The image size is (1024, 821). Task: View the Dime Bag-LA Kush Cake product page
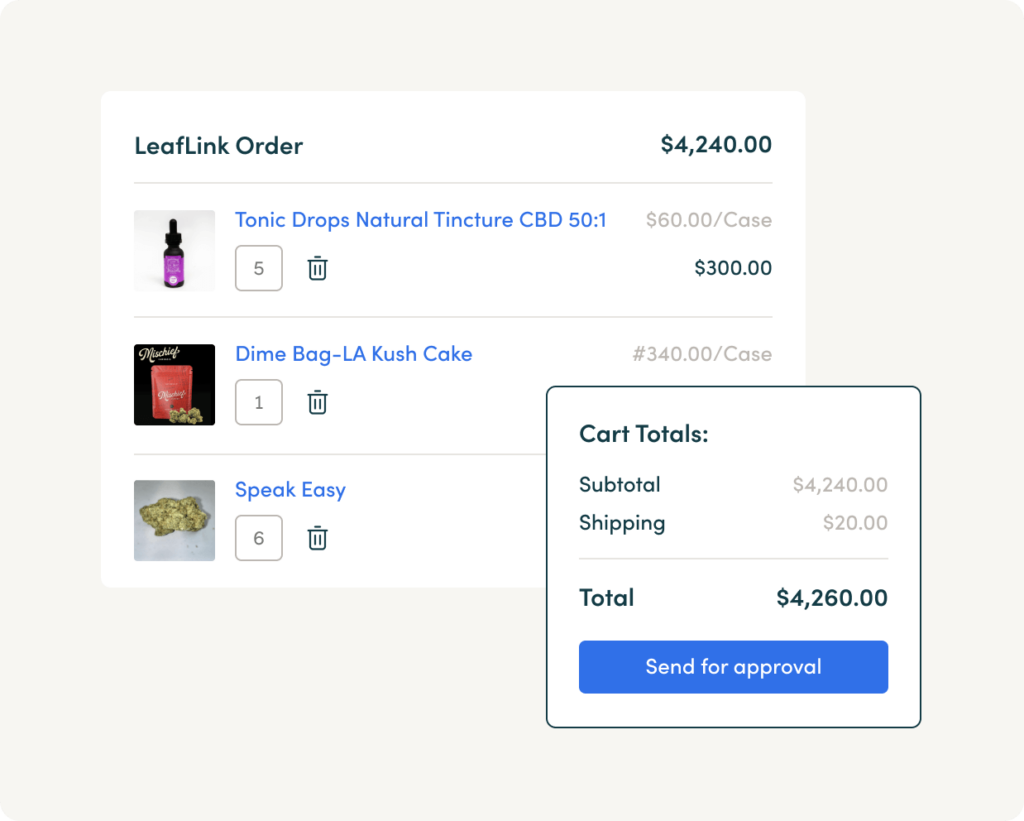click(x=353, y=353)
